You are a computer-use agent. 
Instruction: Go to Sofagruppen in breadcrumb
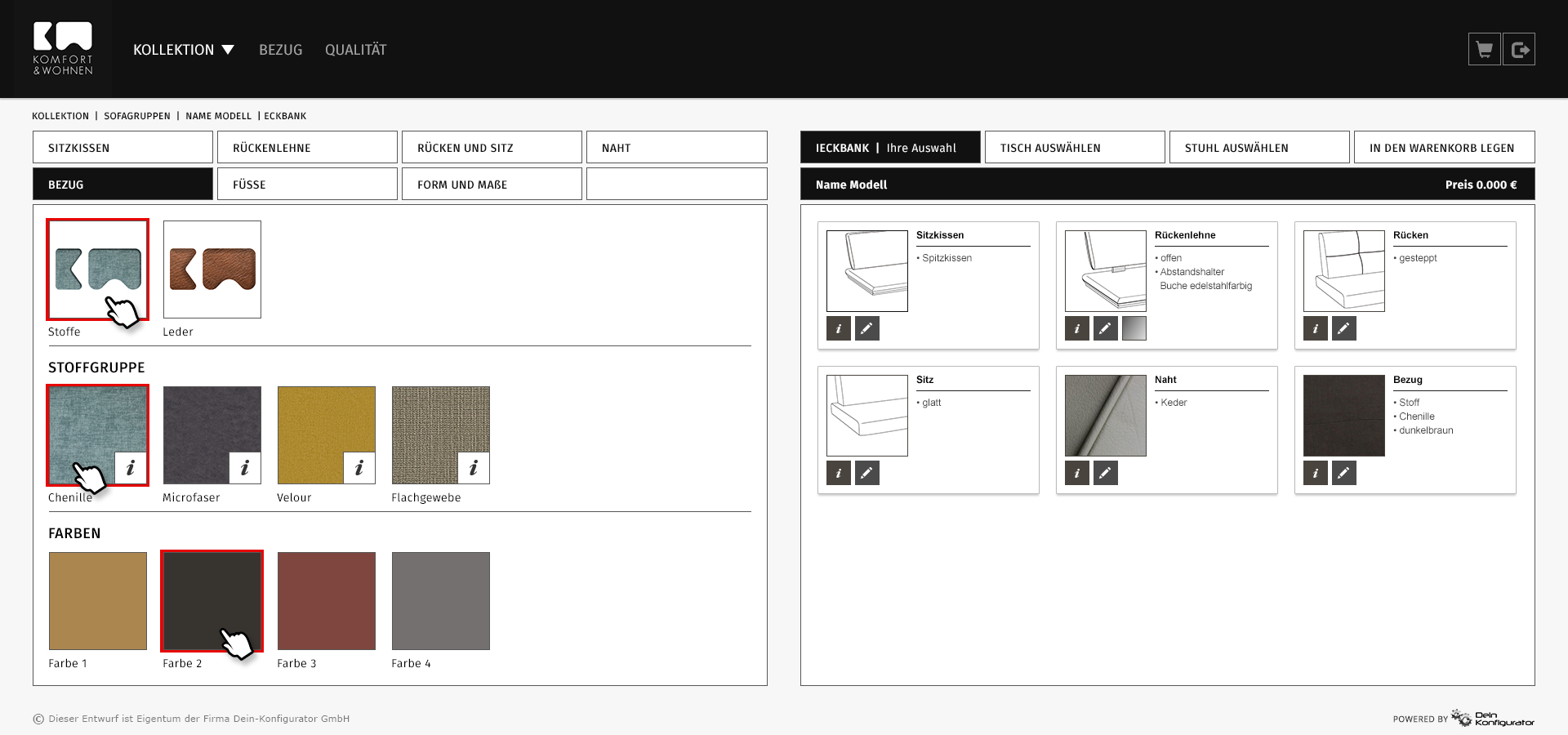137,116
